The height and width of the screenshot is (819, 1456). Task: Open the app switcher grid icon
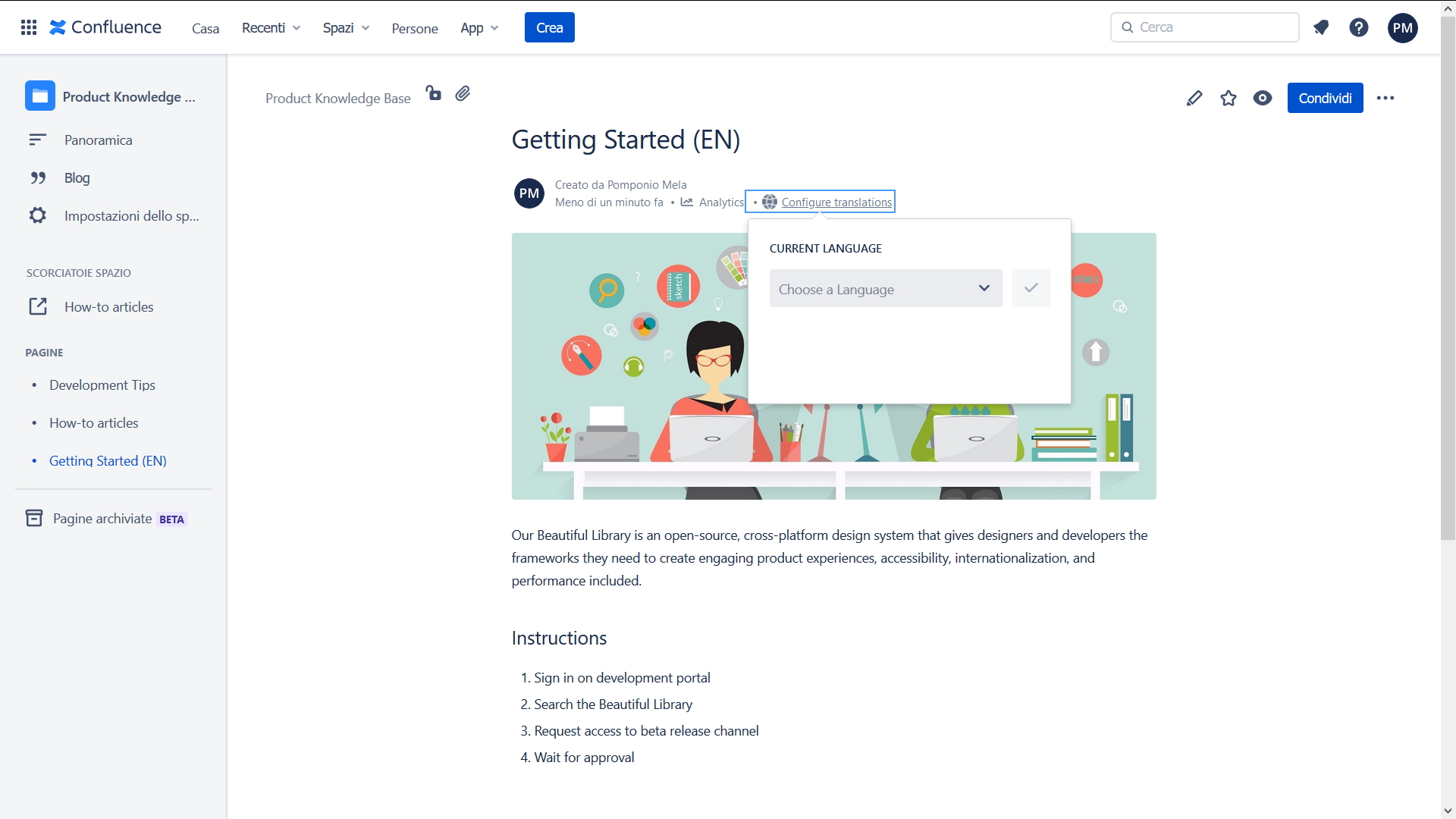pos(29,27)
